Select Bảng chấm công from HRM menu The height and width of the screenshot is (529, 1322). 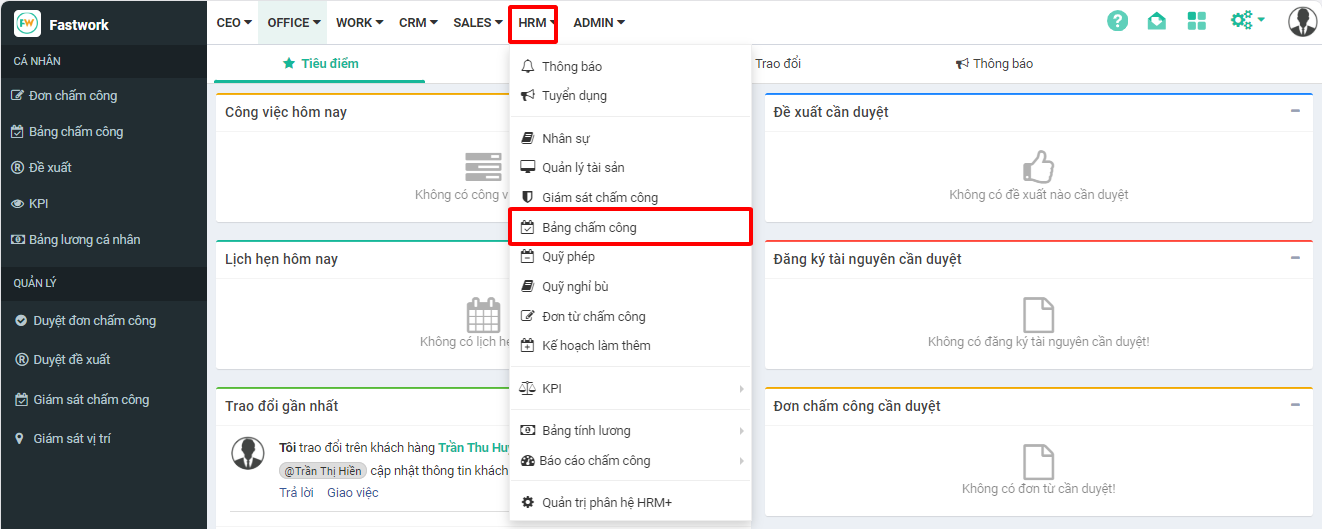[589, 228]
